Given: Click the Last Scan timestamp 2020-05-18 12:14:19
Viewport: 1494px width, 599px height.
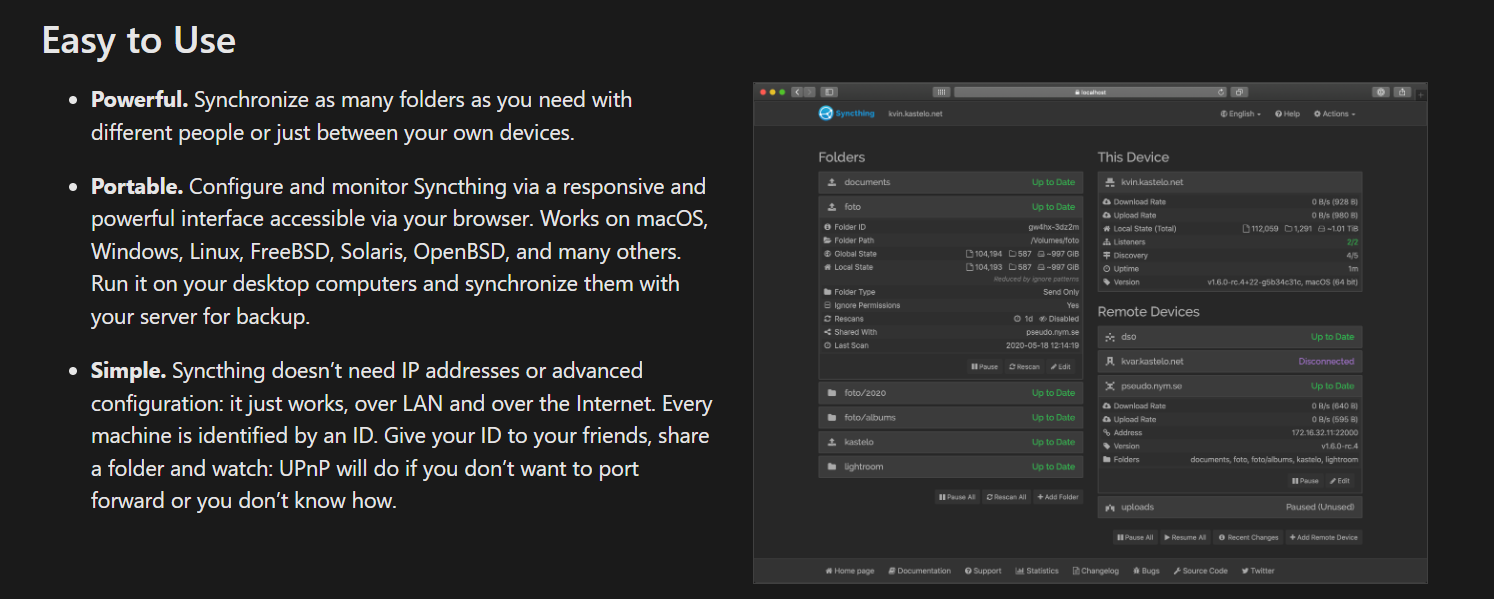Looking at the screenshot, I should (x=1044, y=345).
